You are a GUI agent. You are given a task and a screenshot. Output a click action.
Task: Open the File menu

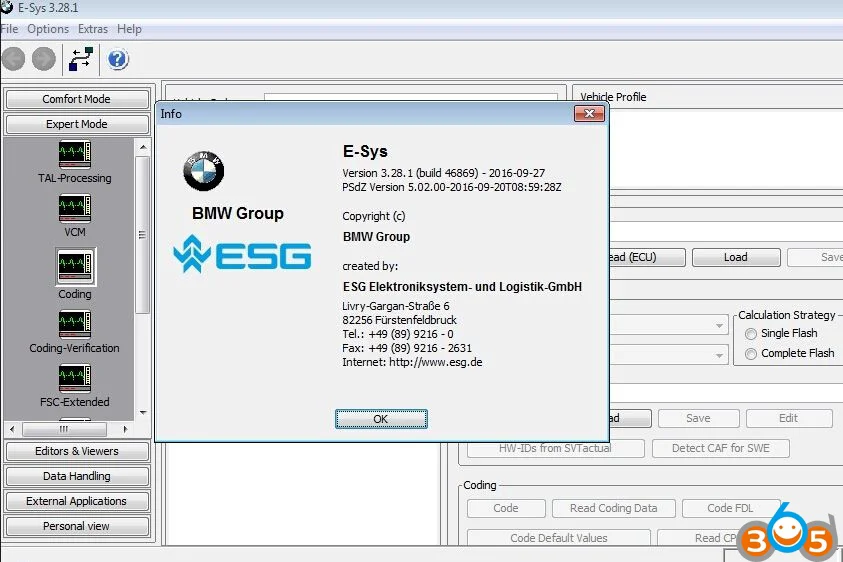point(9,29)
